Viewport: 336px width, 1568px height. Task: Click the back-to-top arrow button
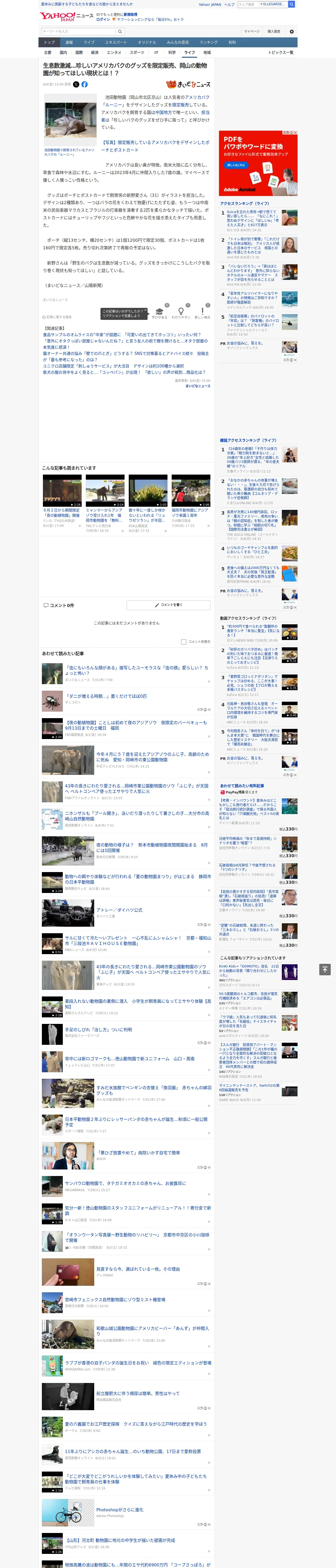[x=325, y=970]
